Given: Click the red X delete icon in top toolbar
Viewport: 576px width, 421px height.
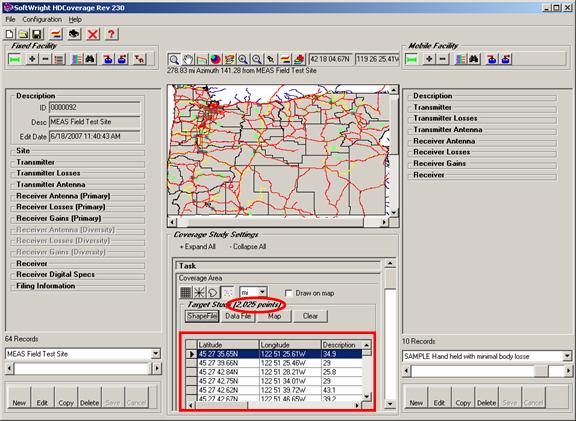Looking at the screenshot, I should [x=93, y=35].
